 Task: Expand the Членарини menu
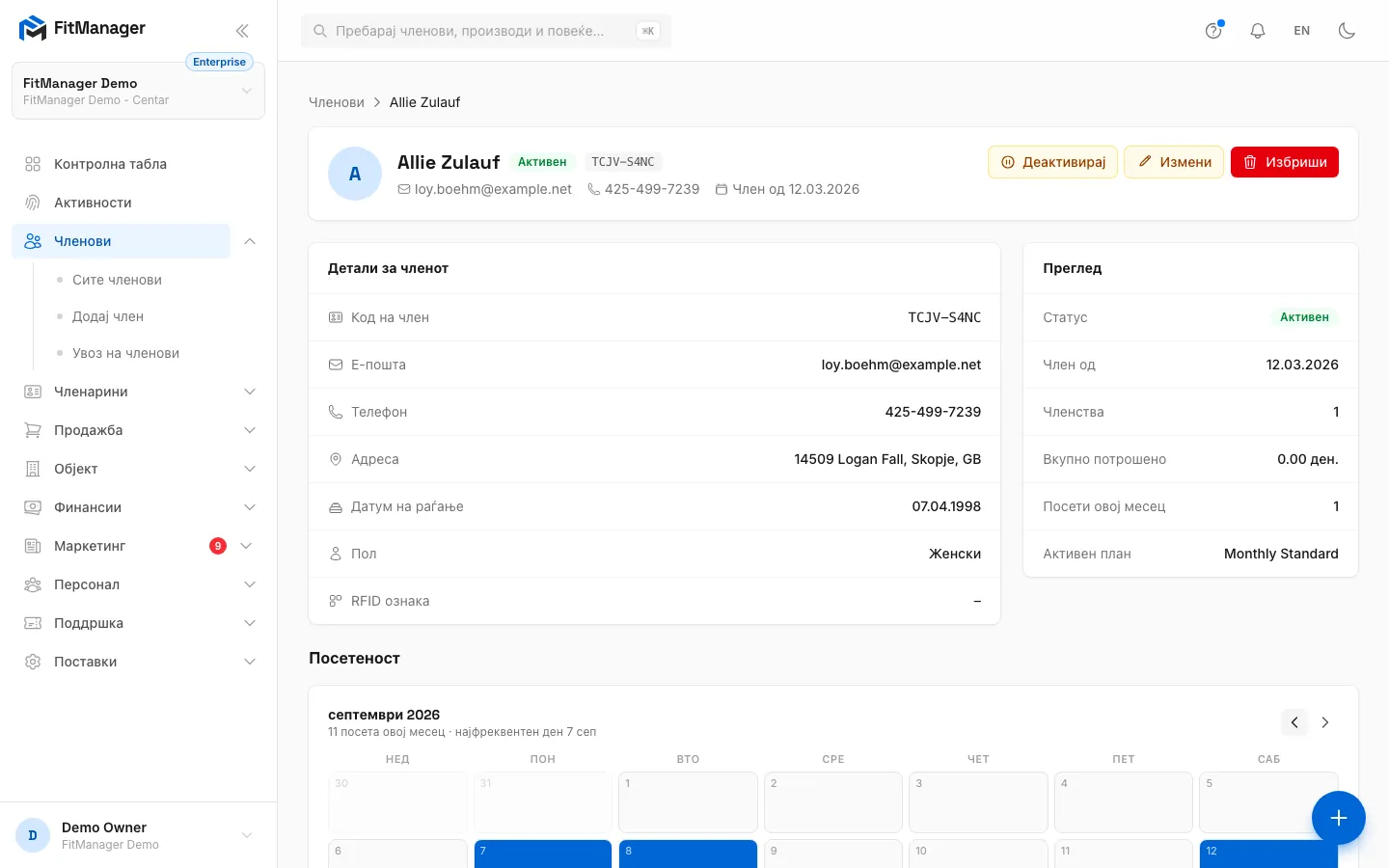(138, 392)
